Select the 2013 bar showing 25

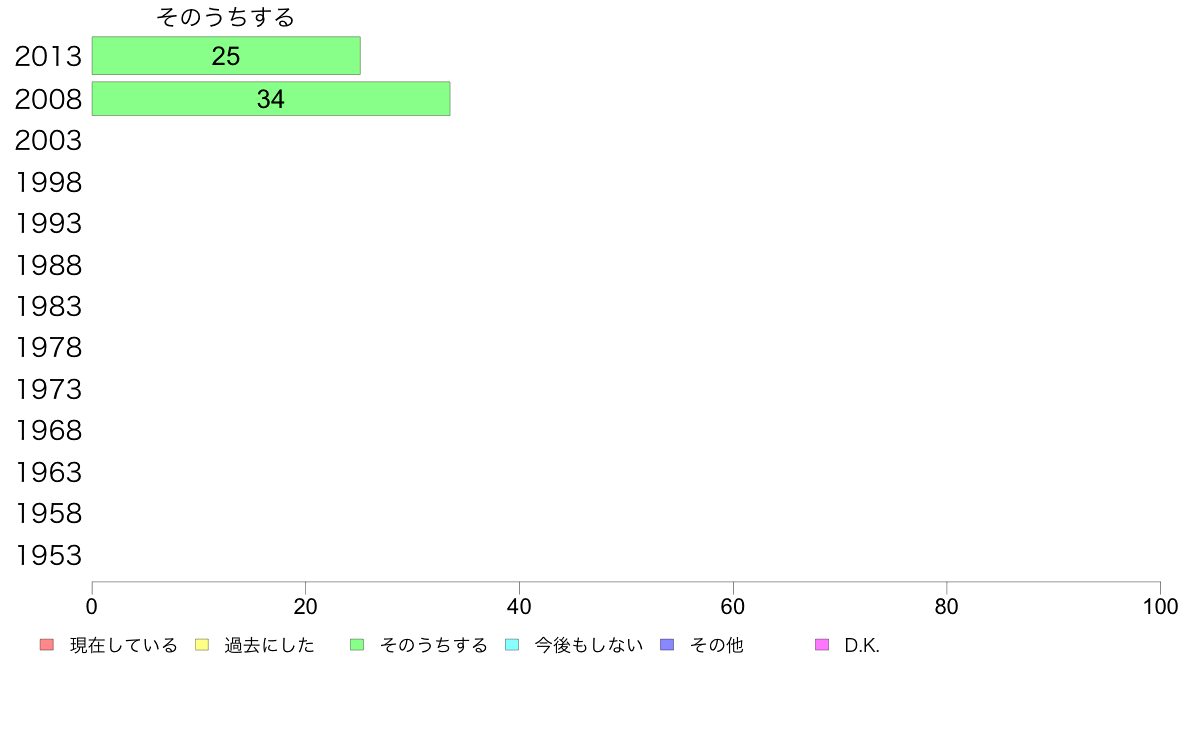(226, 55)
